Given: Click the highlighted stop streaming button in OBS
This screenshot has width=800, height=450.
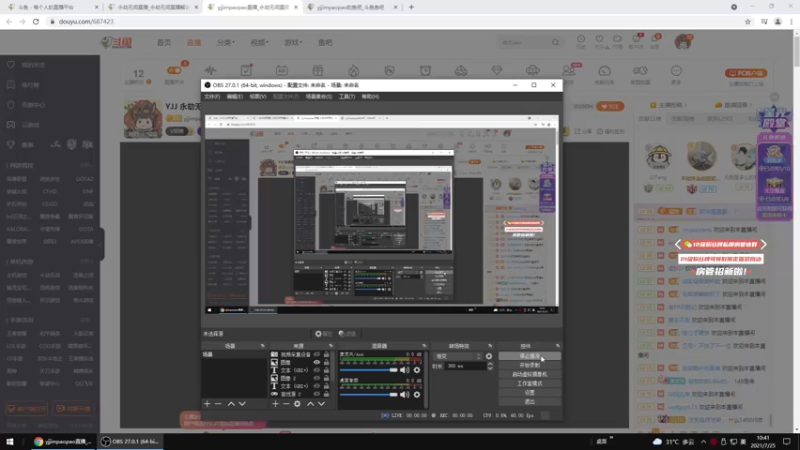Looking at the screenshot, I should click(530, 356).
